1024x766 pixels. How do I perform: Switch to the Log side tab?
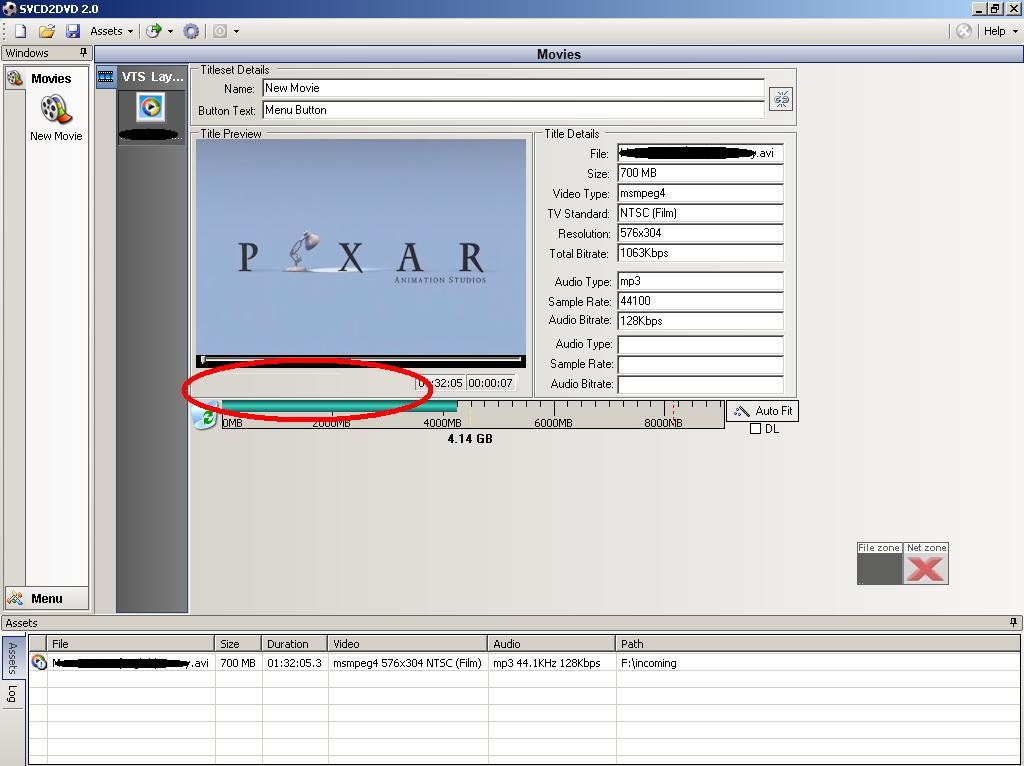pyautogui.click(x=12, y=694)
